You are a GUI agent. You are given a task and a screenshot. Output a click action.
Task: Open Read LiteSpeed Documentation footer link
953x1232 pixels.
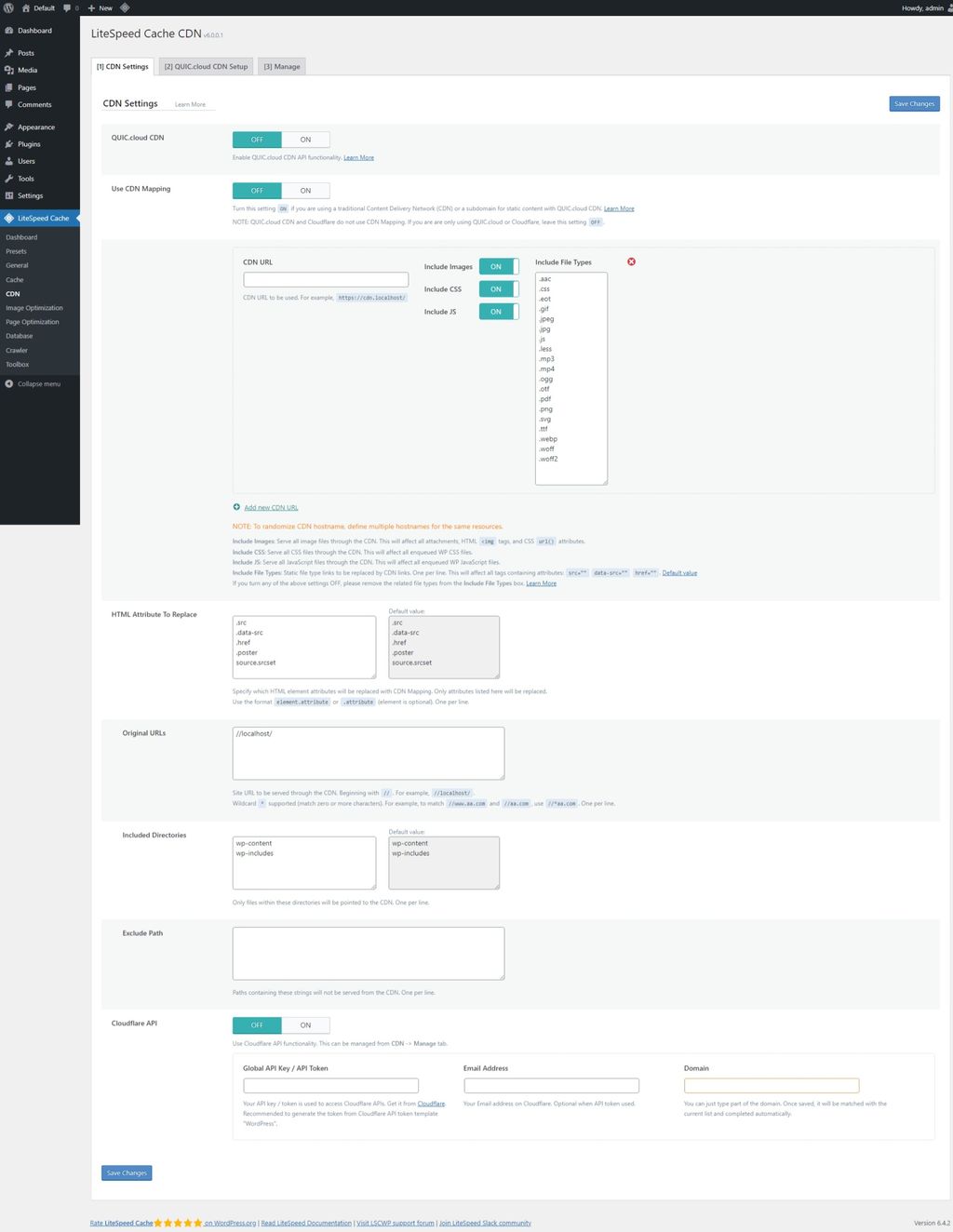tap(306, 1224)
